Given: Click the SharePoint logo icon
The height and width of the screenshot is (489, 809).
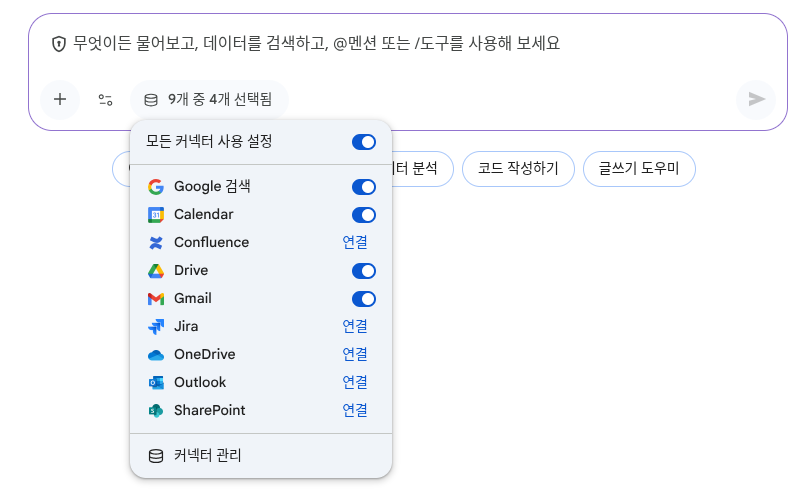Looking at the screenshot, I should (155, 411).
